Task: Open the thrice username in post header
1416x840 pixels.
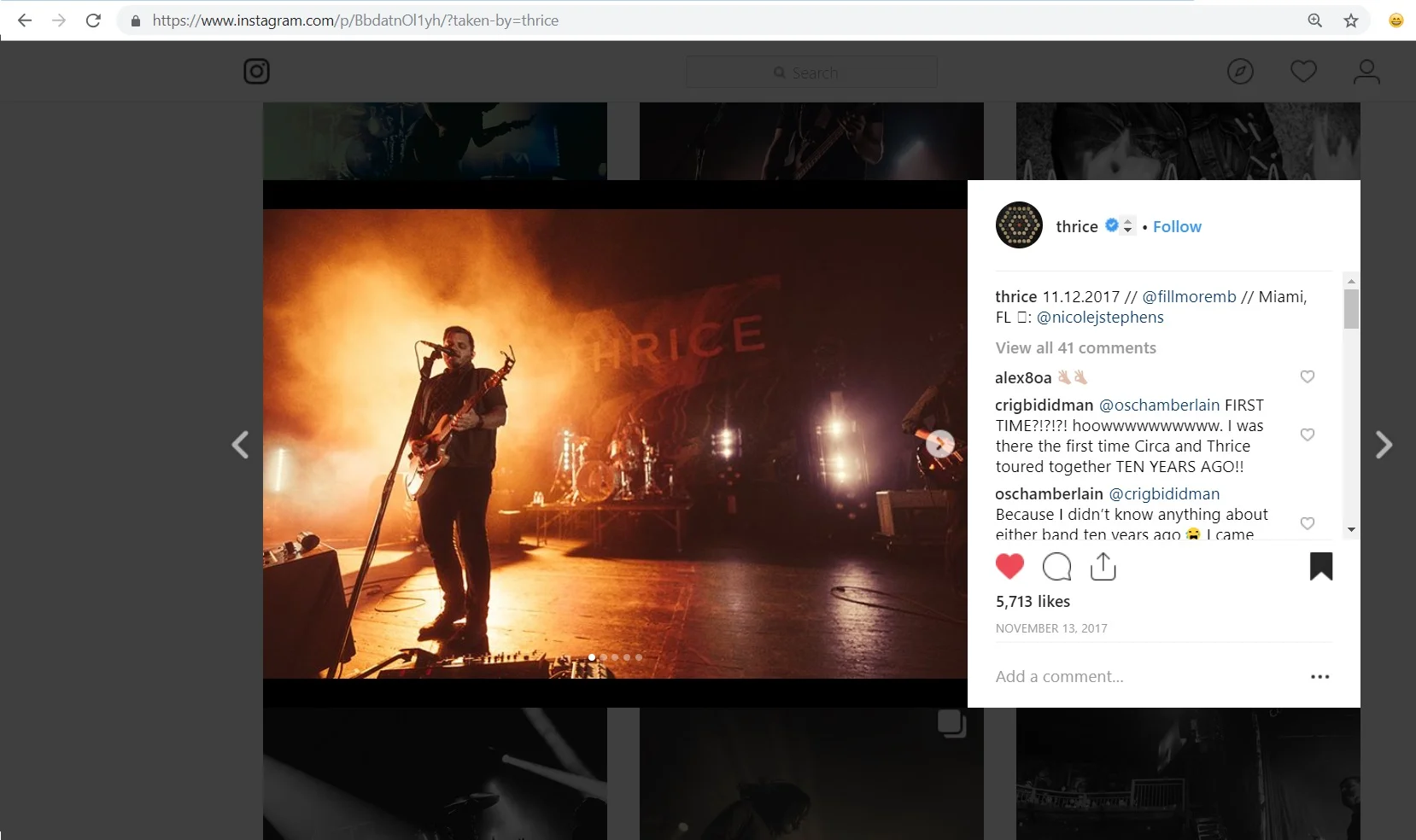Action: pyautogui.click(x=1077, y=226)
